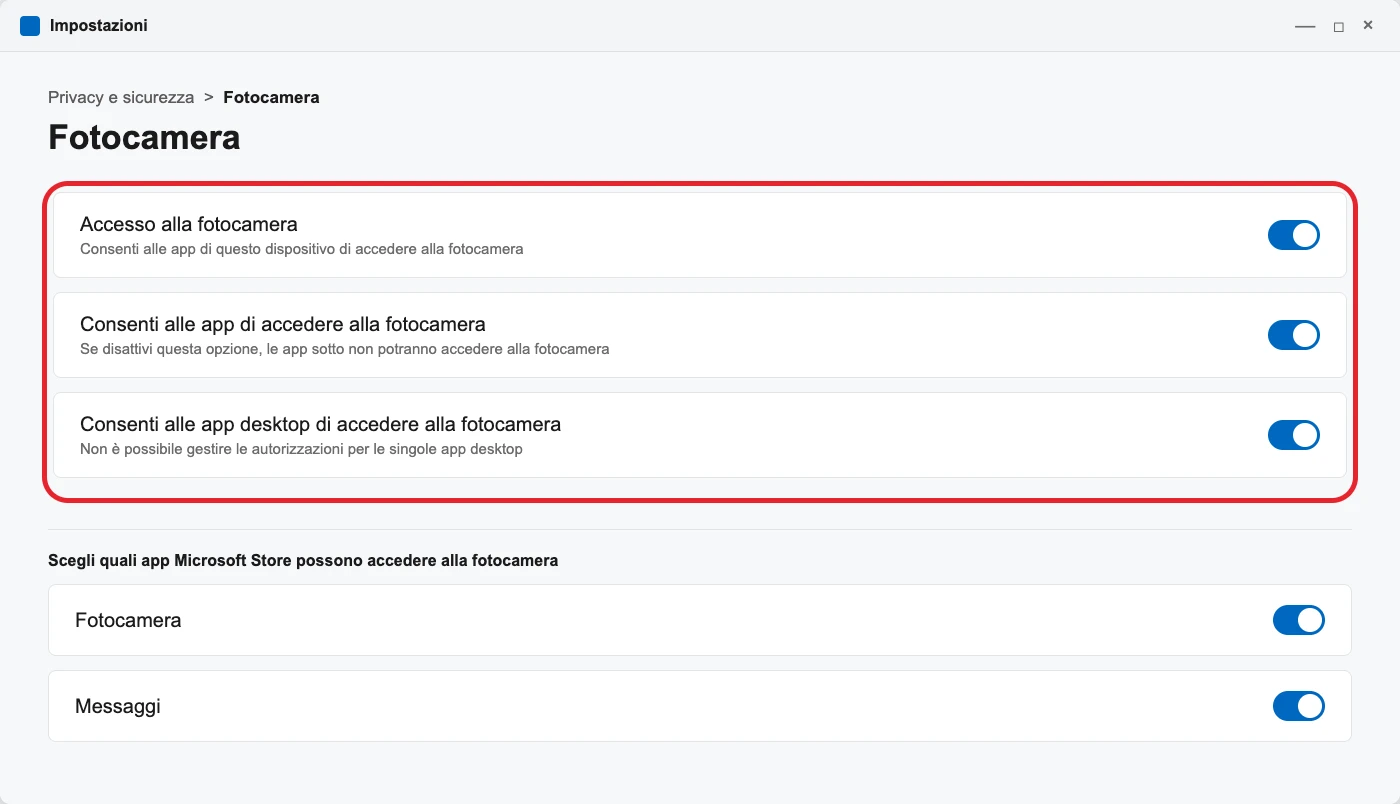Click the bold 'Fotocamera' breadcrumb item

pyautogui.click(x=271, y=97)
